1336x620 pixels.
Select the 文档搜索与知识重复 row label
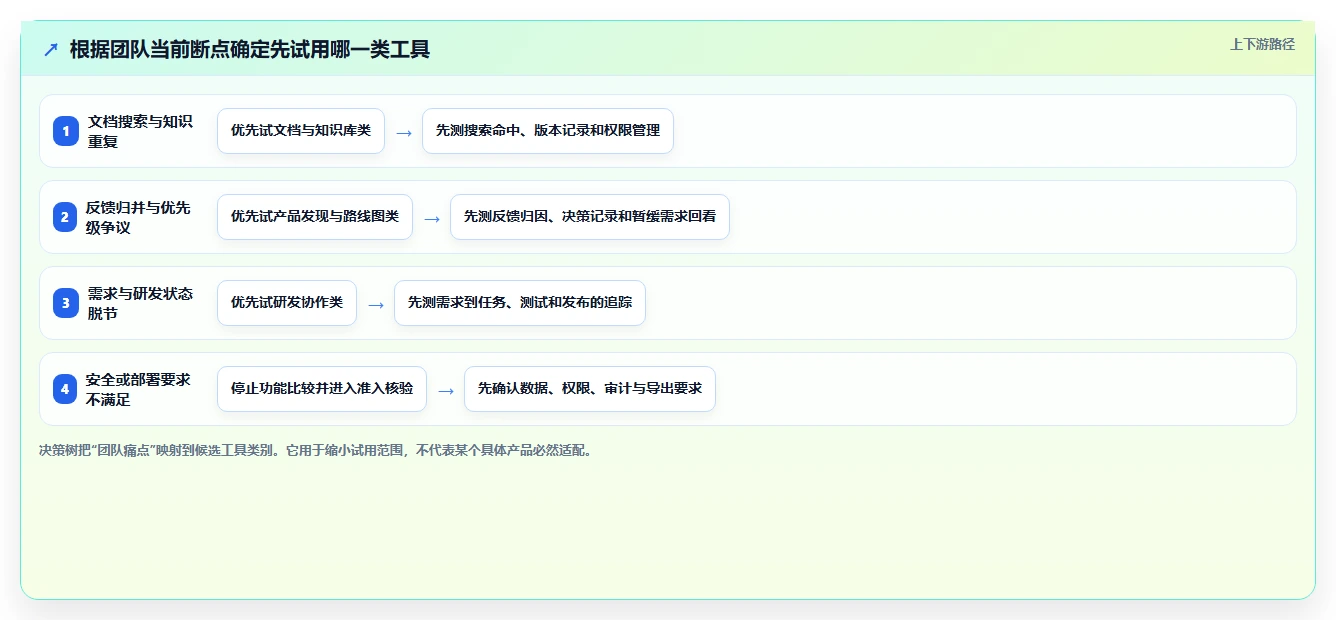[x=140, y=131]
